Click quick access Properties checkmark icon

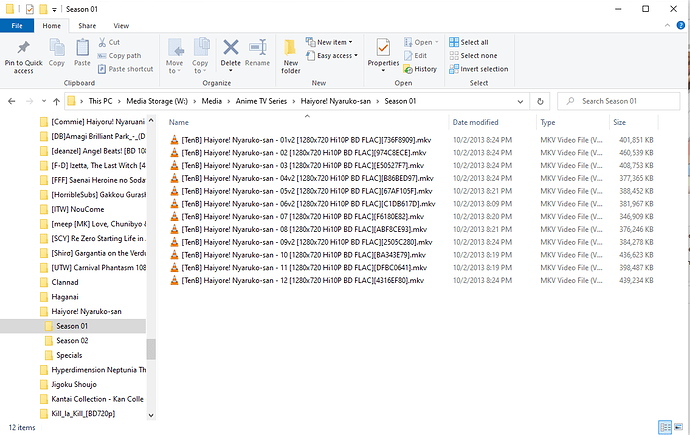click(29, 9)
